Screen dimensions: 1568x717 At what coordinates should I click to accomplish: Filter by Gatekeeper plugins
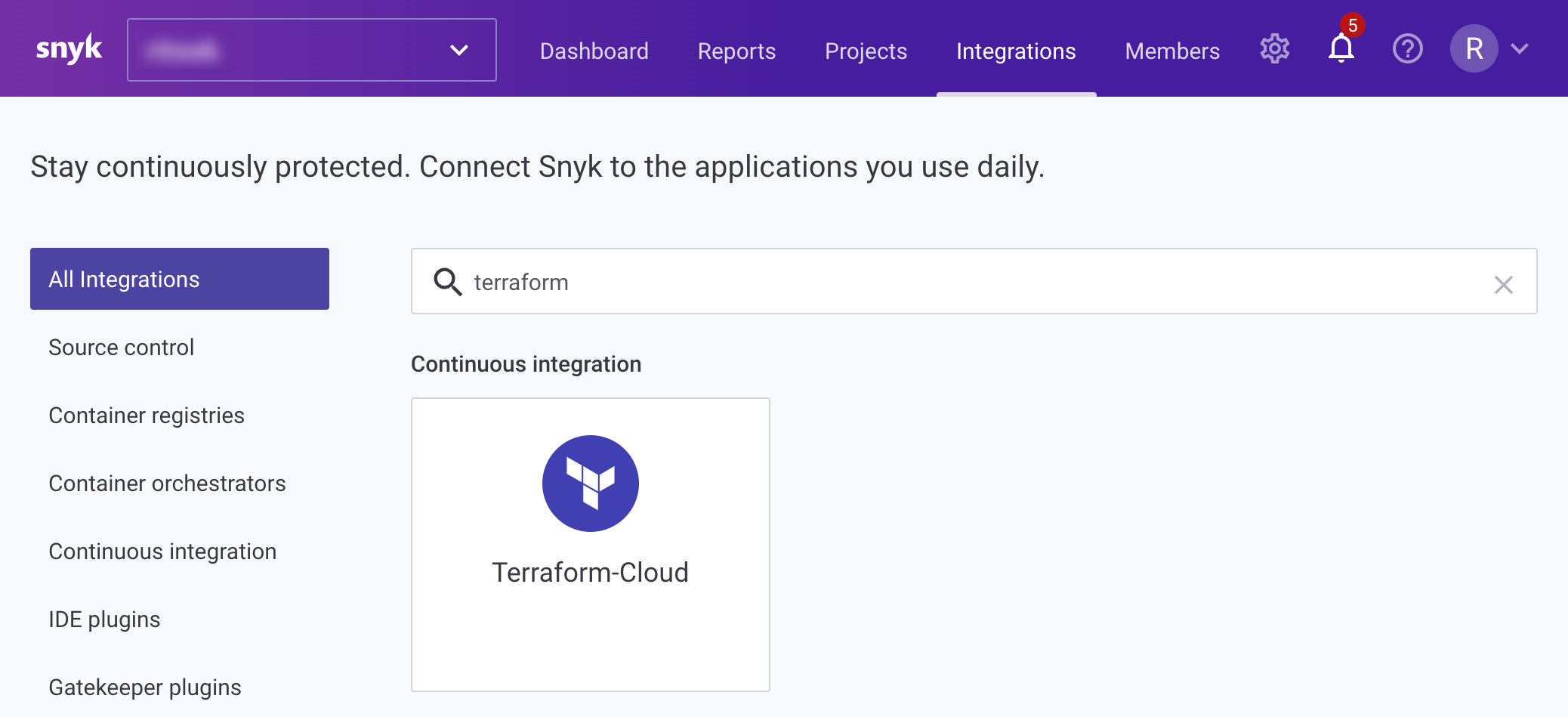click(145, 688)
